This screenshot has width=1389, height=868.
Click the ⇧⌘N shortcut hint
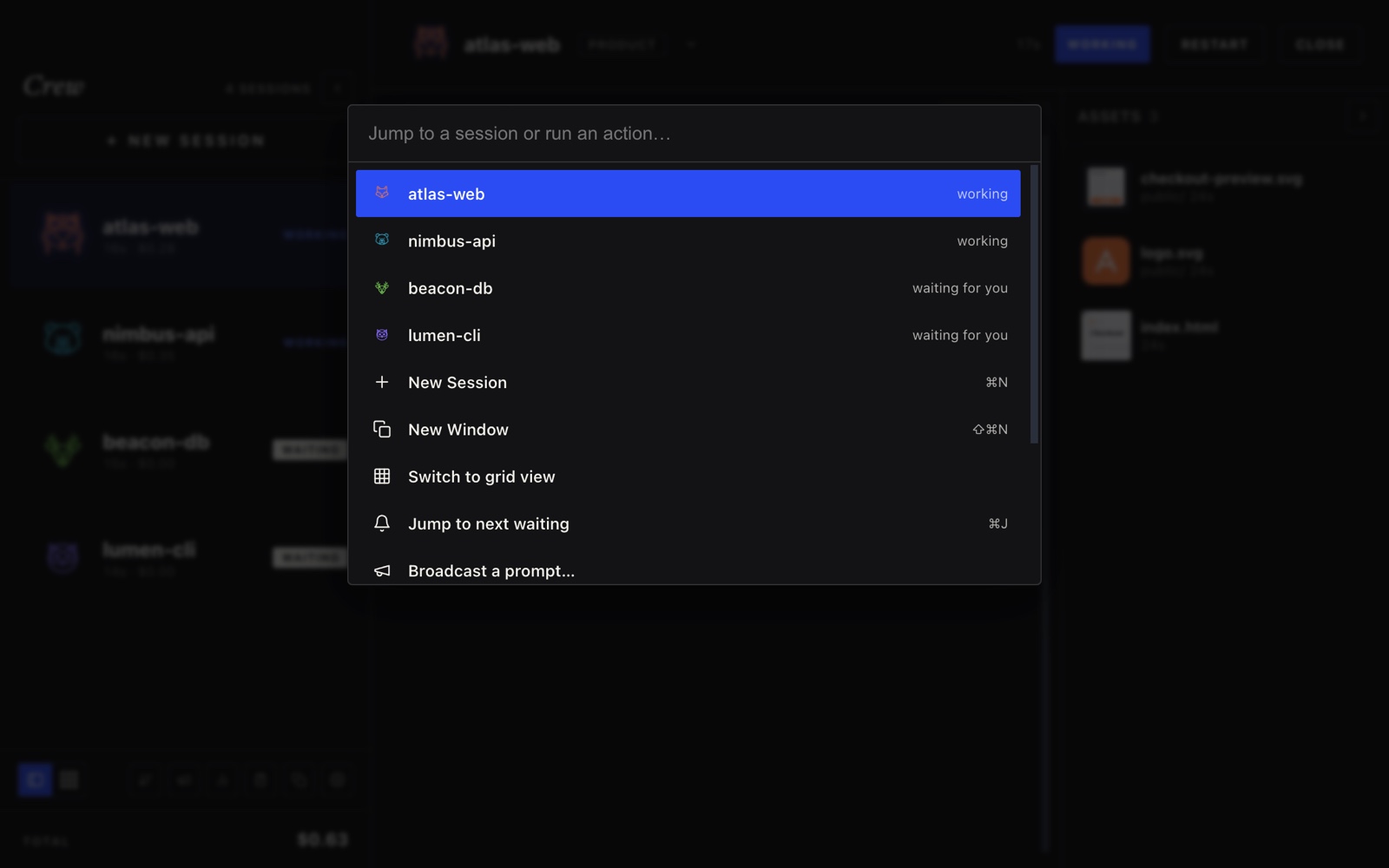click(x=990, y=429)
